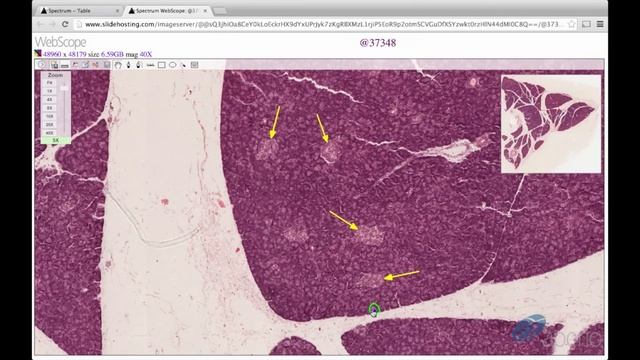Set zoom to Fit
The image size is (640, 360).
(x=49, y=82)
